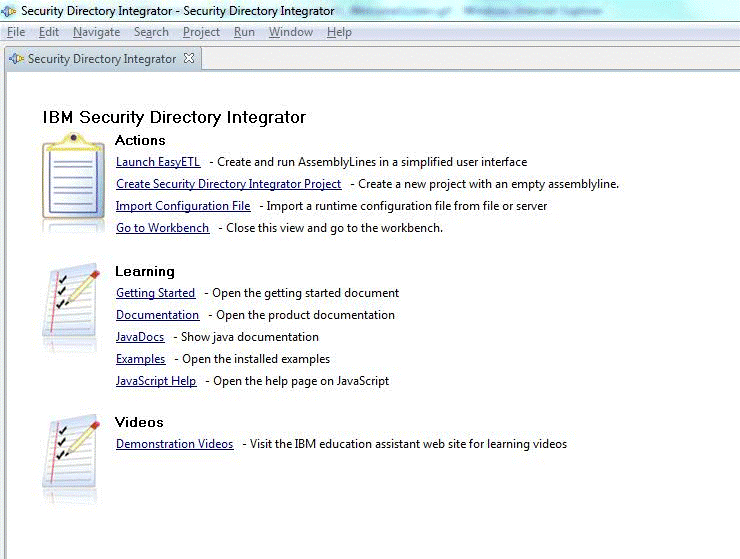Open the Demonstration Videos link

pyautogui.click(x=175, y=444)
